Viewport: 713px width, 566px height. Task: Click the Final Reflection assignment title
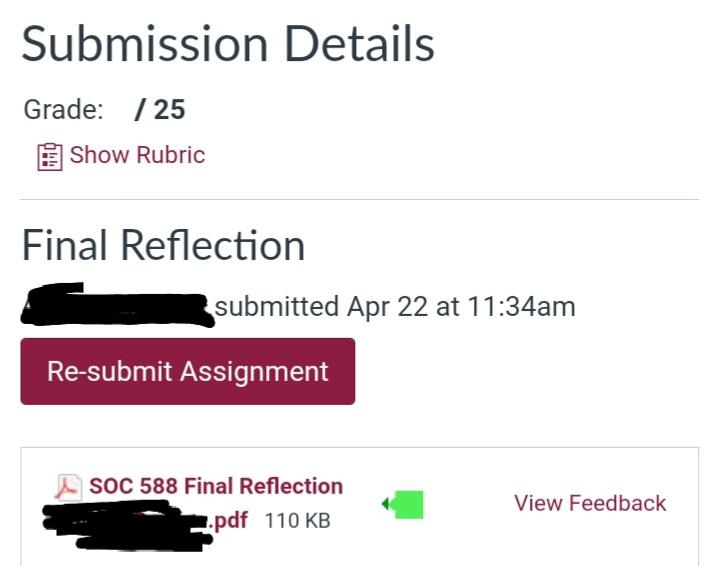click(x=163, y=245)
